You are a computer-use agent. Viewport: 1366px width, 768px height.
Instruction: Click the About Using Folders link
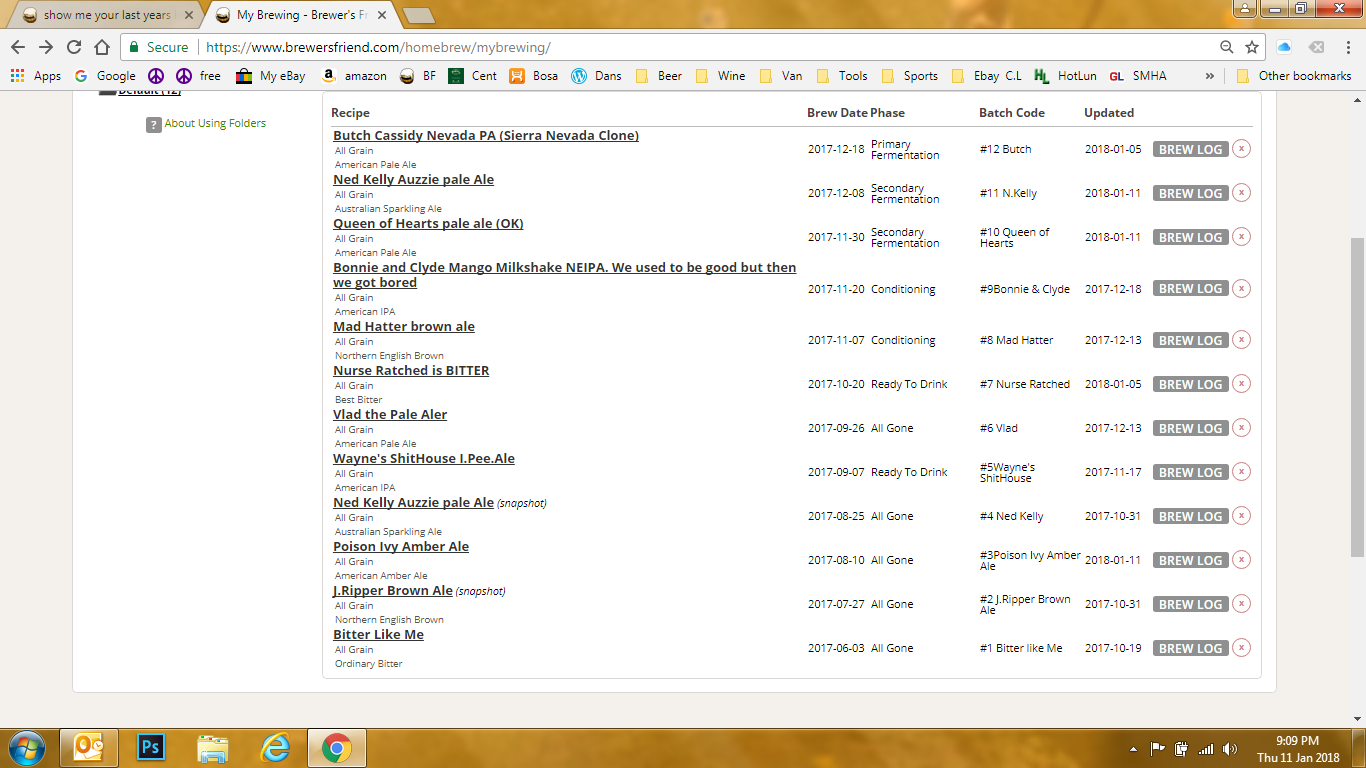[x=215, y=124]
